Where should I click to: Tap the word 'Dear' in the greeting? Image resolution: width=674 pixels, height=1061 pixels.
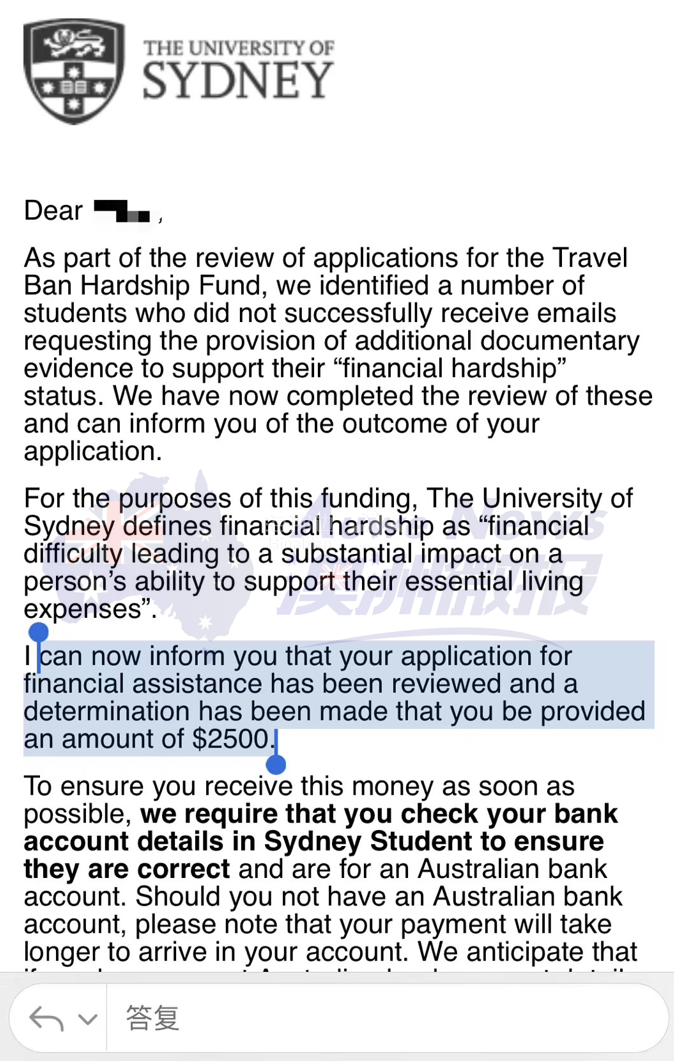[53, 211]
